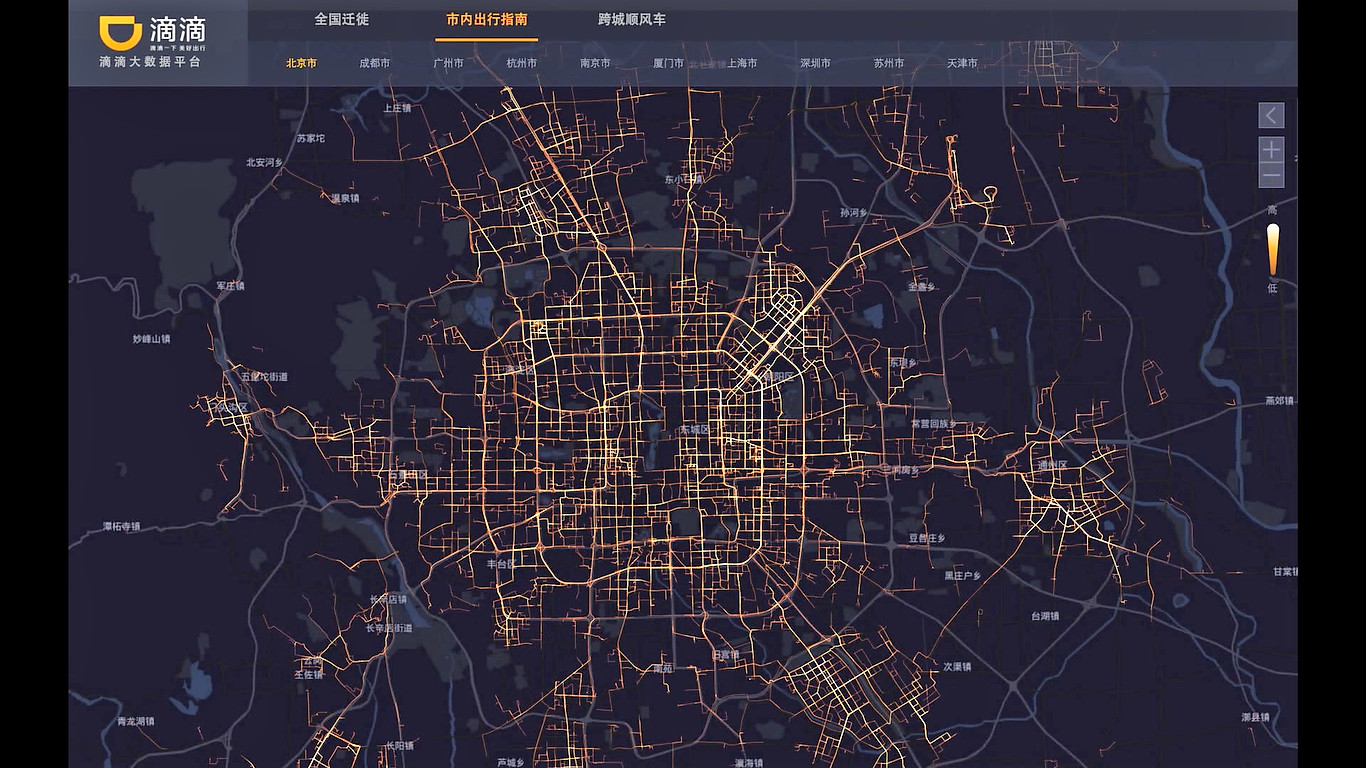Zoom out of the map with the minus

[1271, 176]
